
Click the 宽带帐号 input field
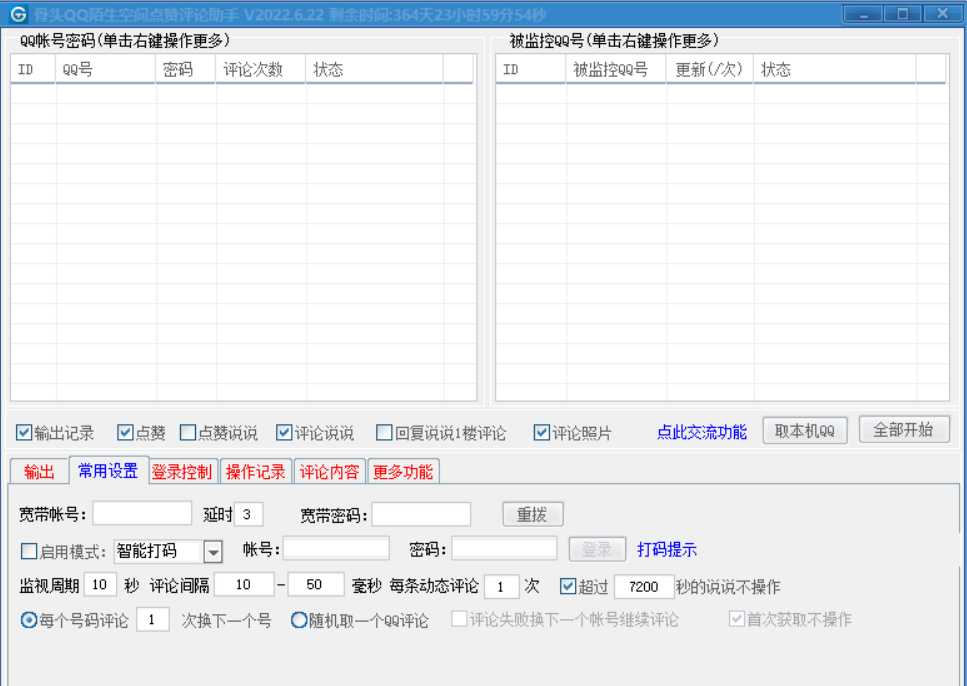(142, 514)
